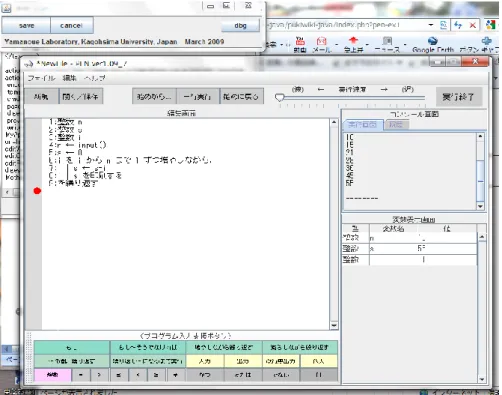Open the dropdown arrow next to the mail icon

click(337, 44)
